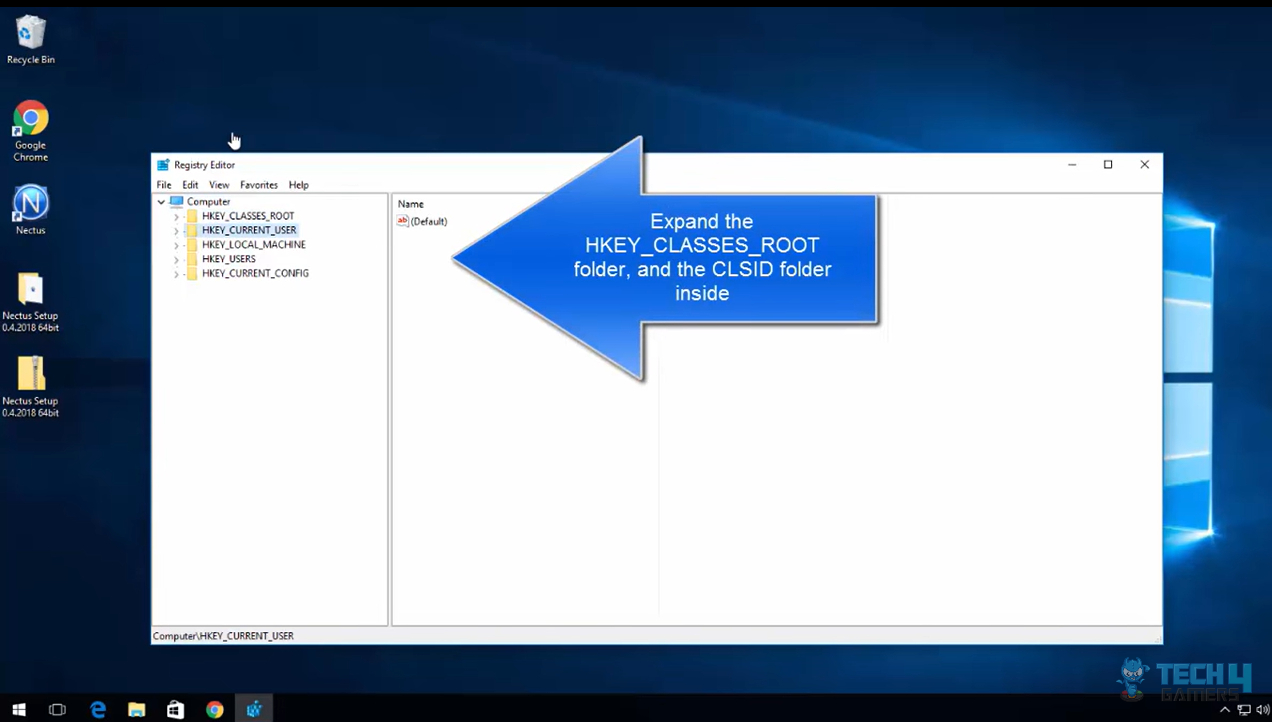Viewport: 1272px width, 722px height.
Task: Select the HKEY_LOCAL_MACHINE folder icon
Action: [191, 244]
